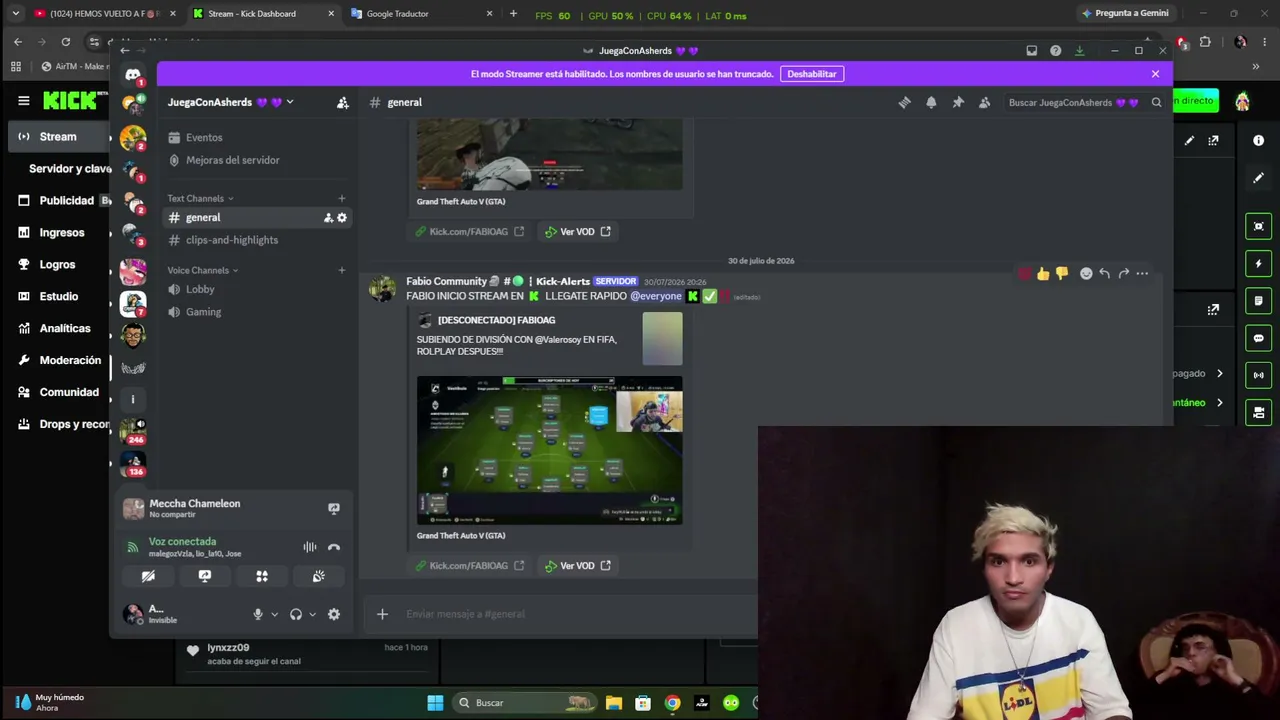The image size is (1280, 720).
Task: Open noise suppression voice settings
Action: point(310,547)
